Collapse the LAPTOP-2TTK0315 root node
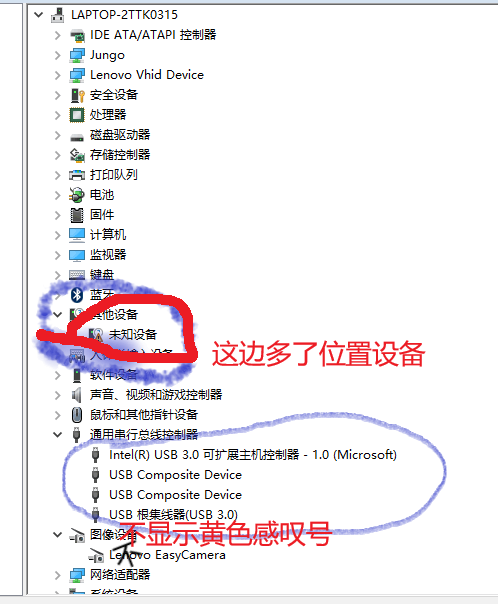This screenshot has width=498, height=604. [39, 15]
